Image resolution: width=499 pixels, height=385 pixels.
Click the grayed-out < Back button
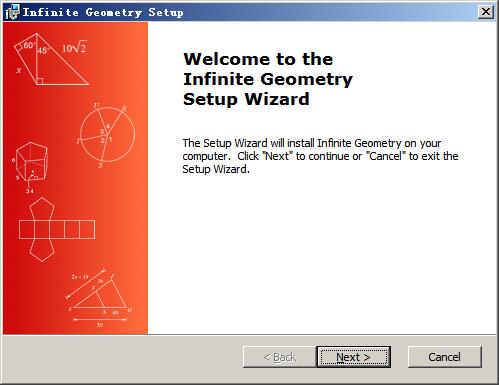pyautogui.click(x=280, y=357)
